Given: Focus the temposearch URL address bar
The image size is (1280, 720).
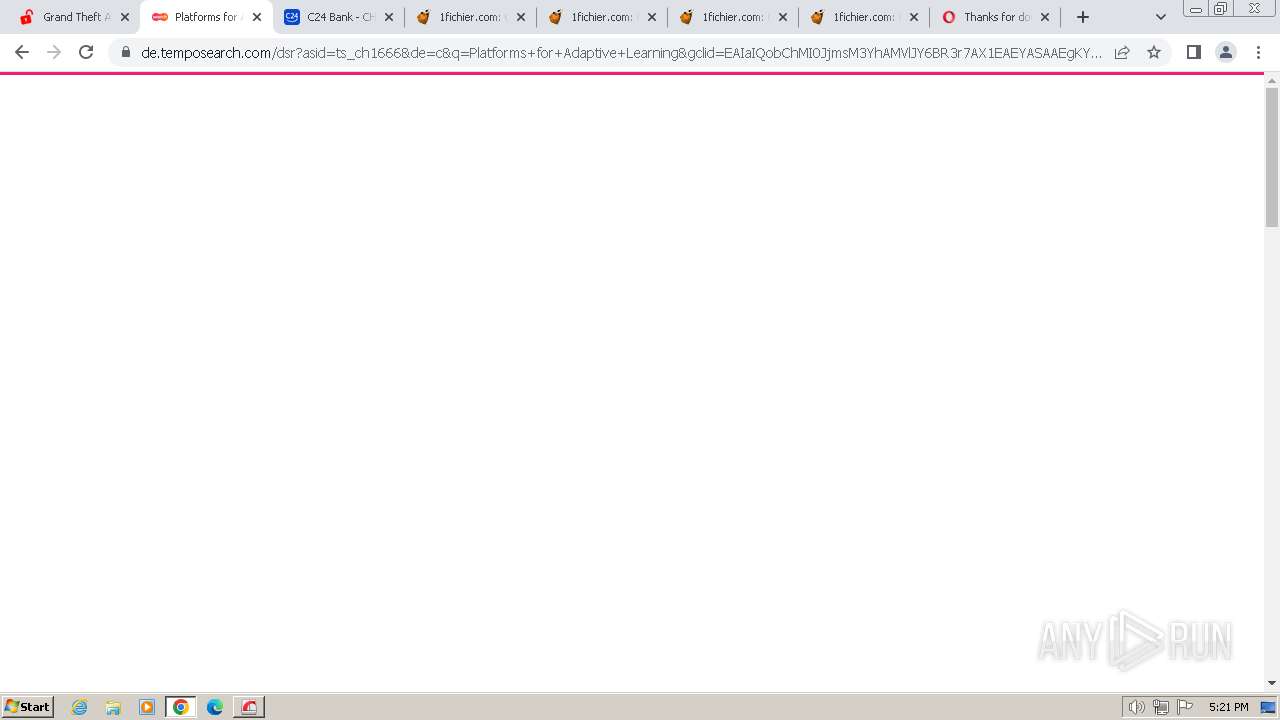Looking at the screenshot, I should [620, 52].
